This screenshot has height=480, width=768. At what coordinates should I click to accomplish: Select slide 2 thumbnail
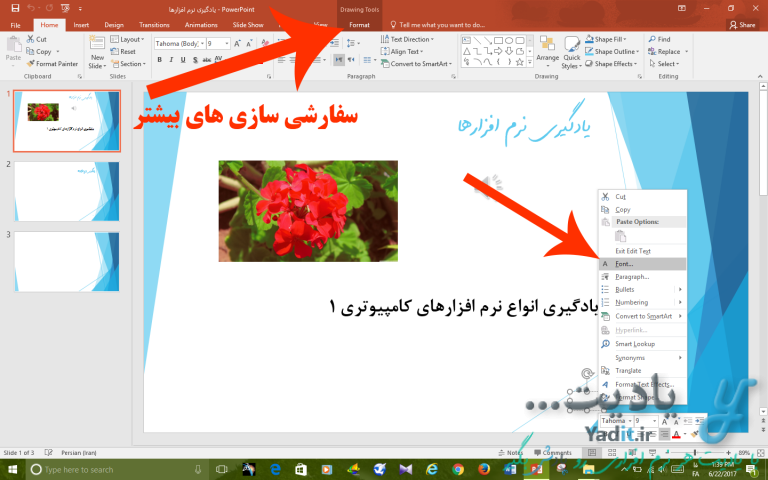tap(67, 192)
